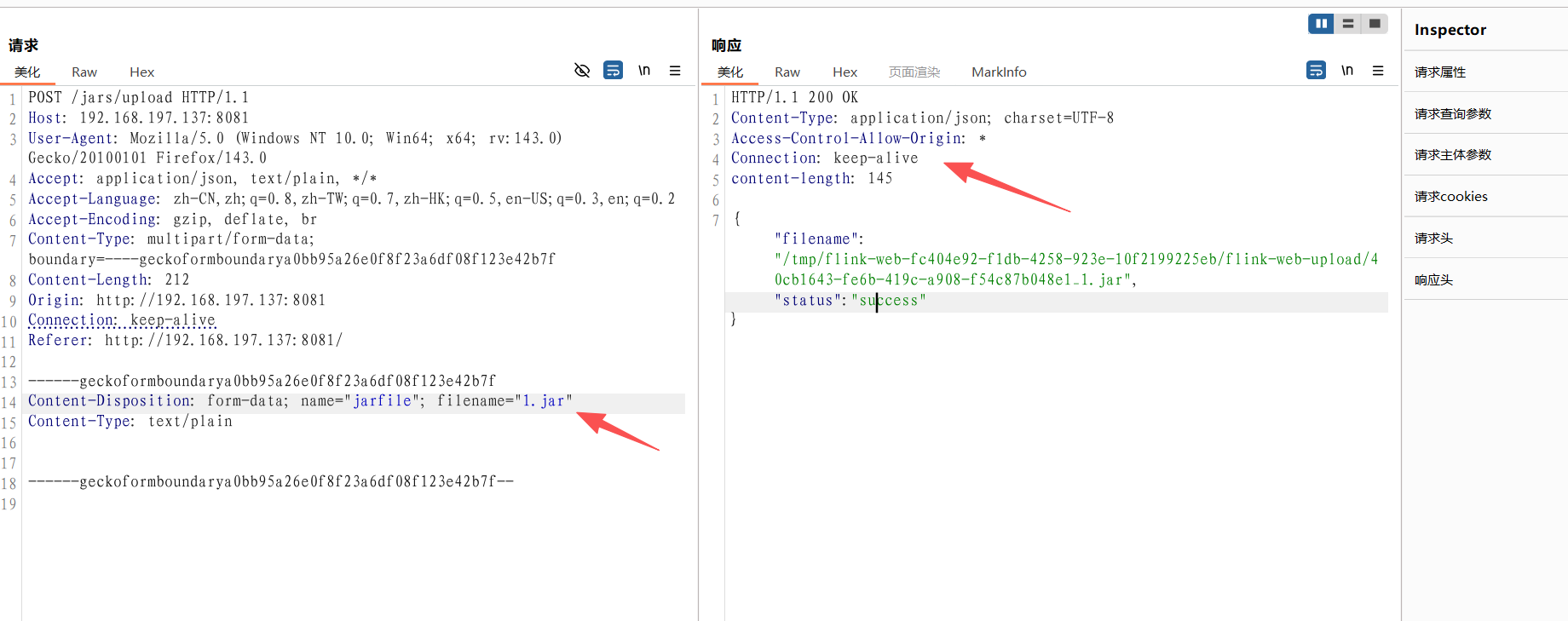
Task: Open the request Raw tab
Action: tap(84, 72)
